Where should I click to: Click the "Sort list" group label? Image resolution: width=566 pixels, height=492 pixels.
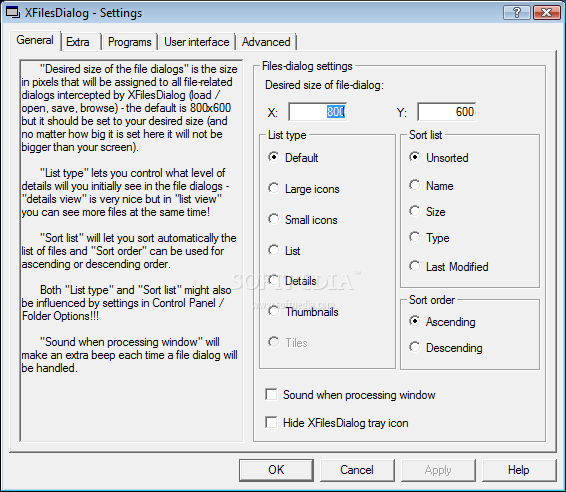[x=426, y=135]
